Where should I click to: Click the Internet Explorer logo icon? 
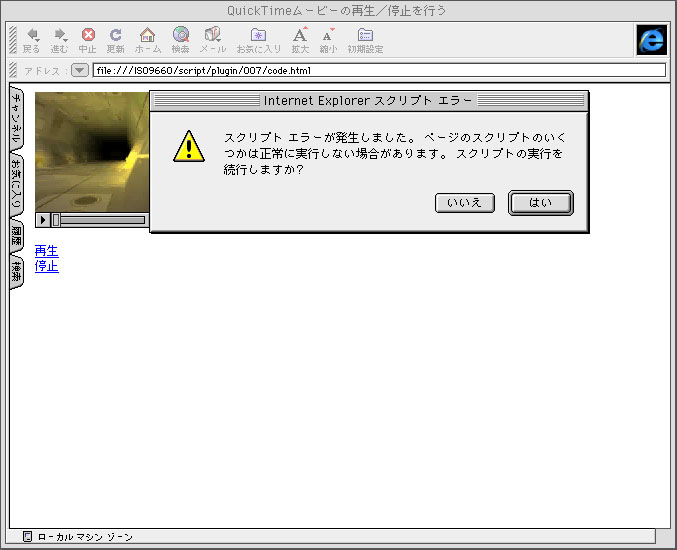(652, 40)
